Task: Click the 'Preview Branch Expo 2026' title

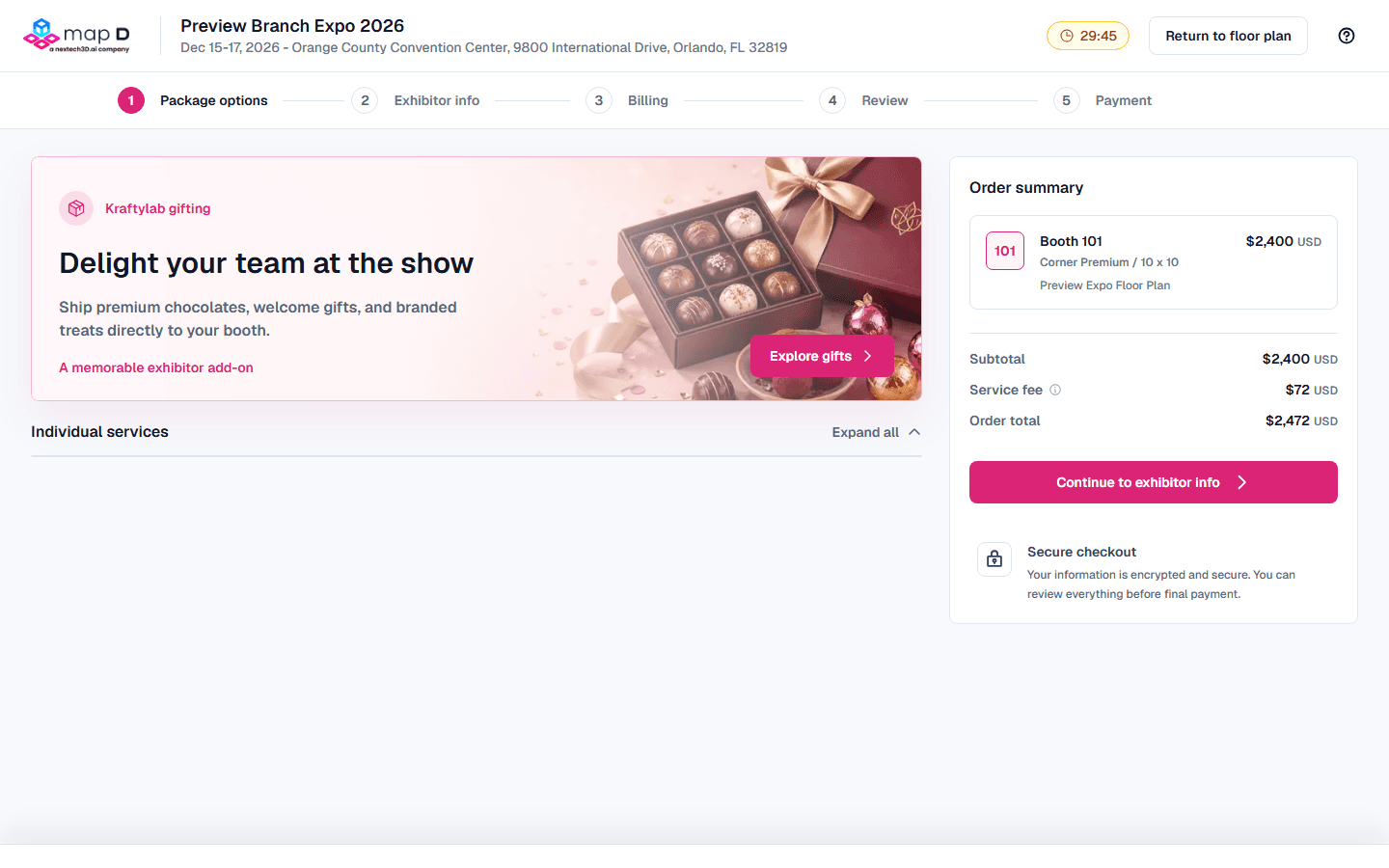Action: (292, 26)
